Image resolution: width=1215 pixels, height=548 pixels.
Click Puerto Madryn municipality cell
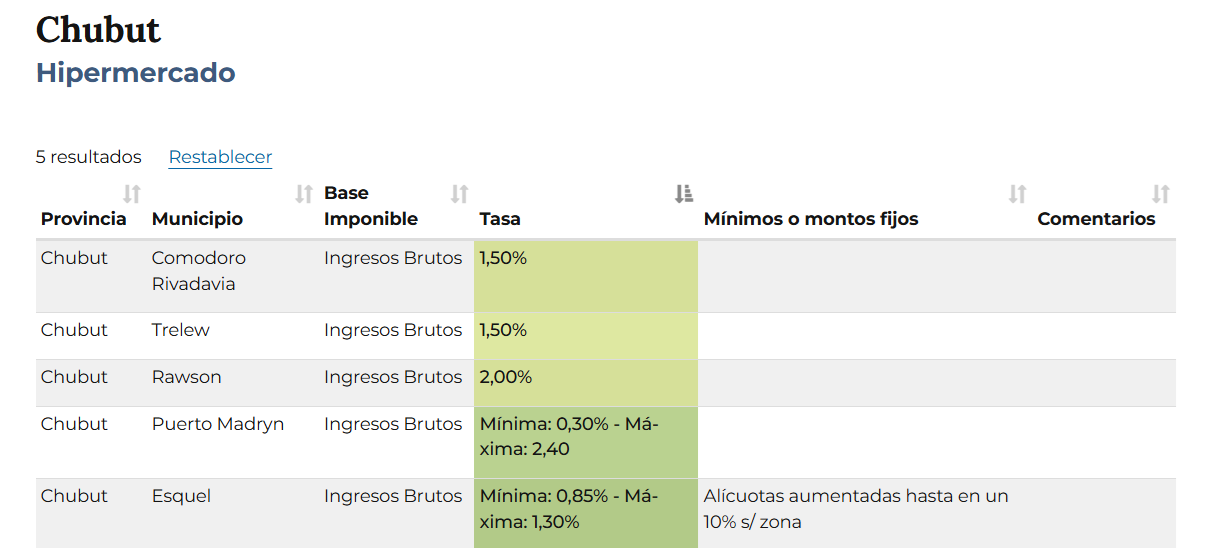(218, 424)
